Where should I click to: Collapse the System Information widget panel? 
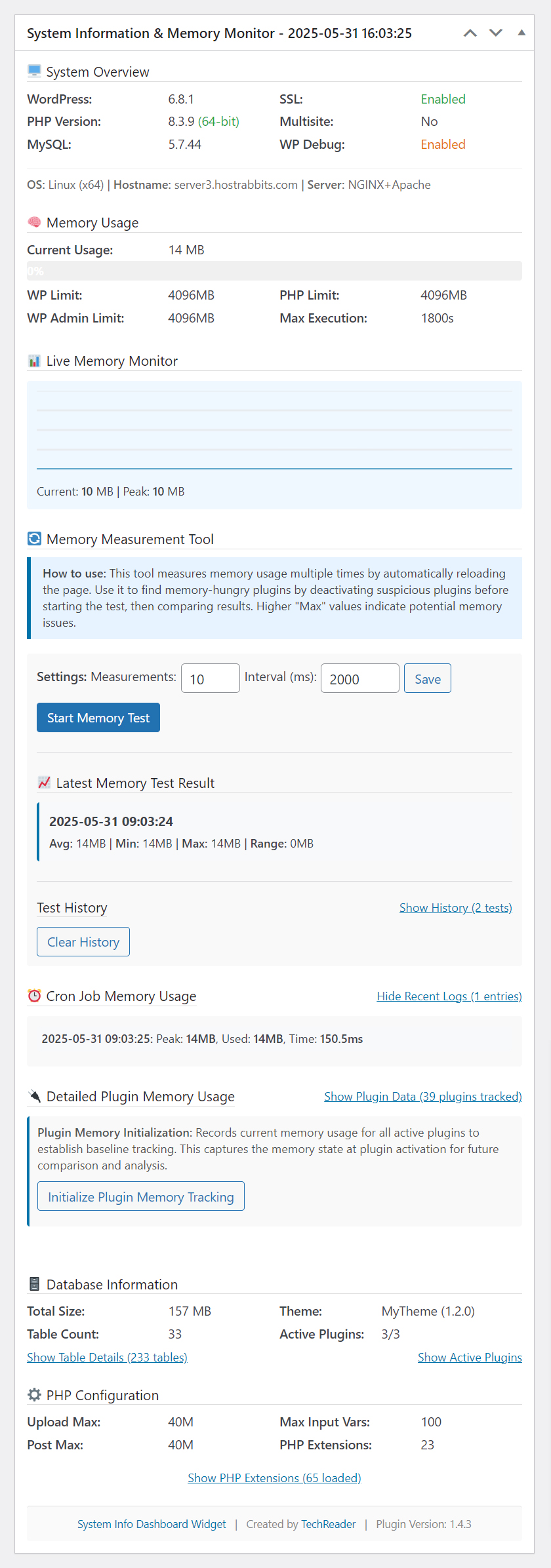(521, 32)
